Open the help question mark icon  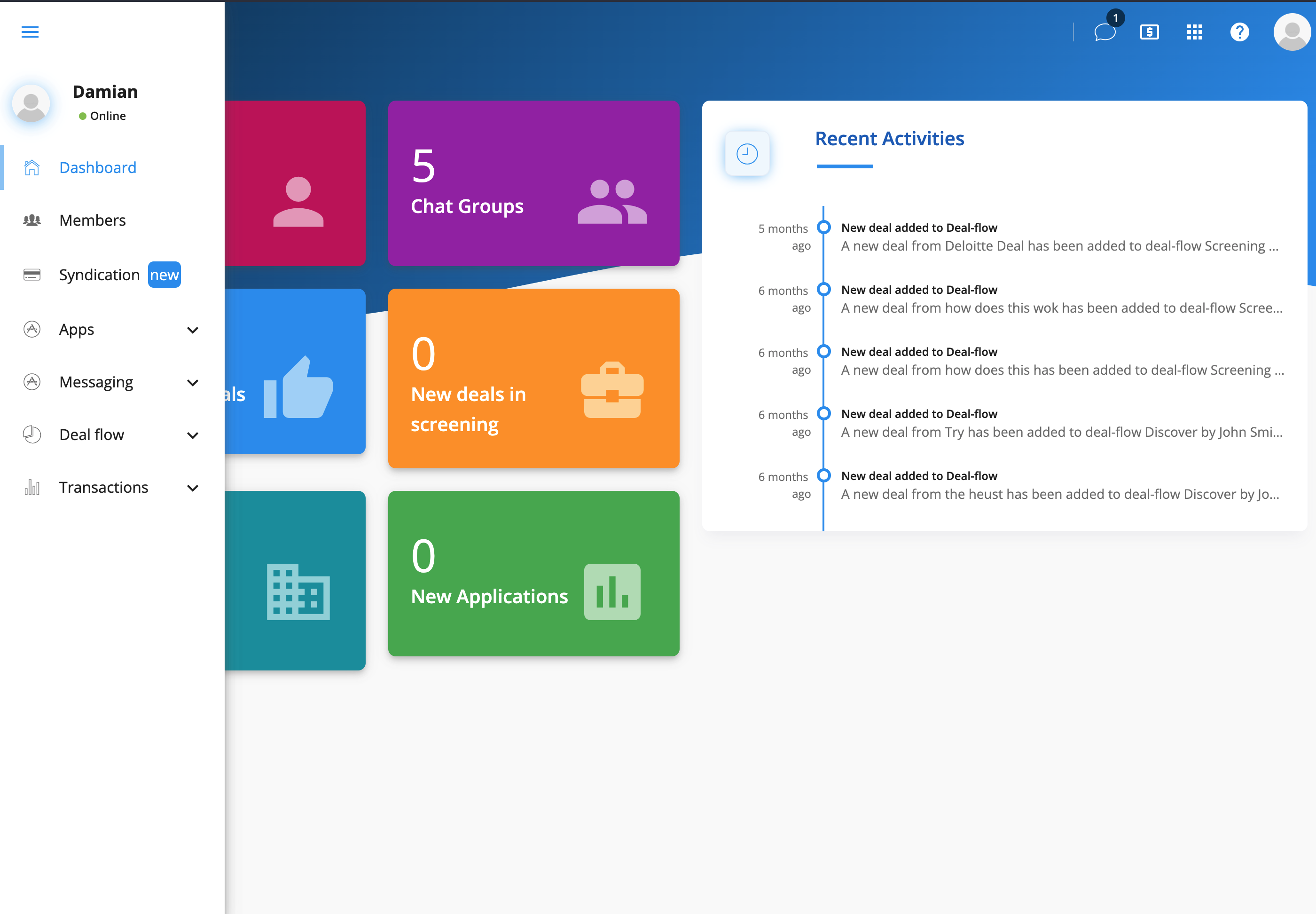coord(1240,32)
